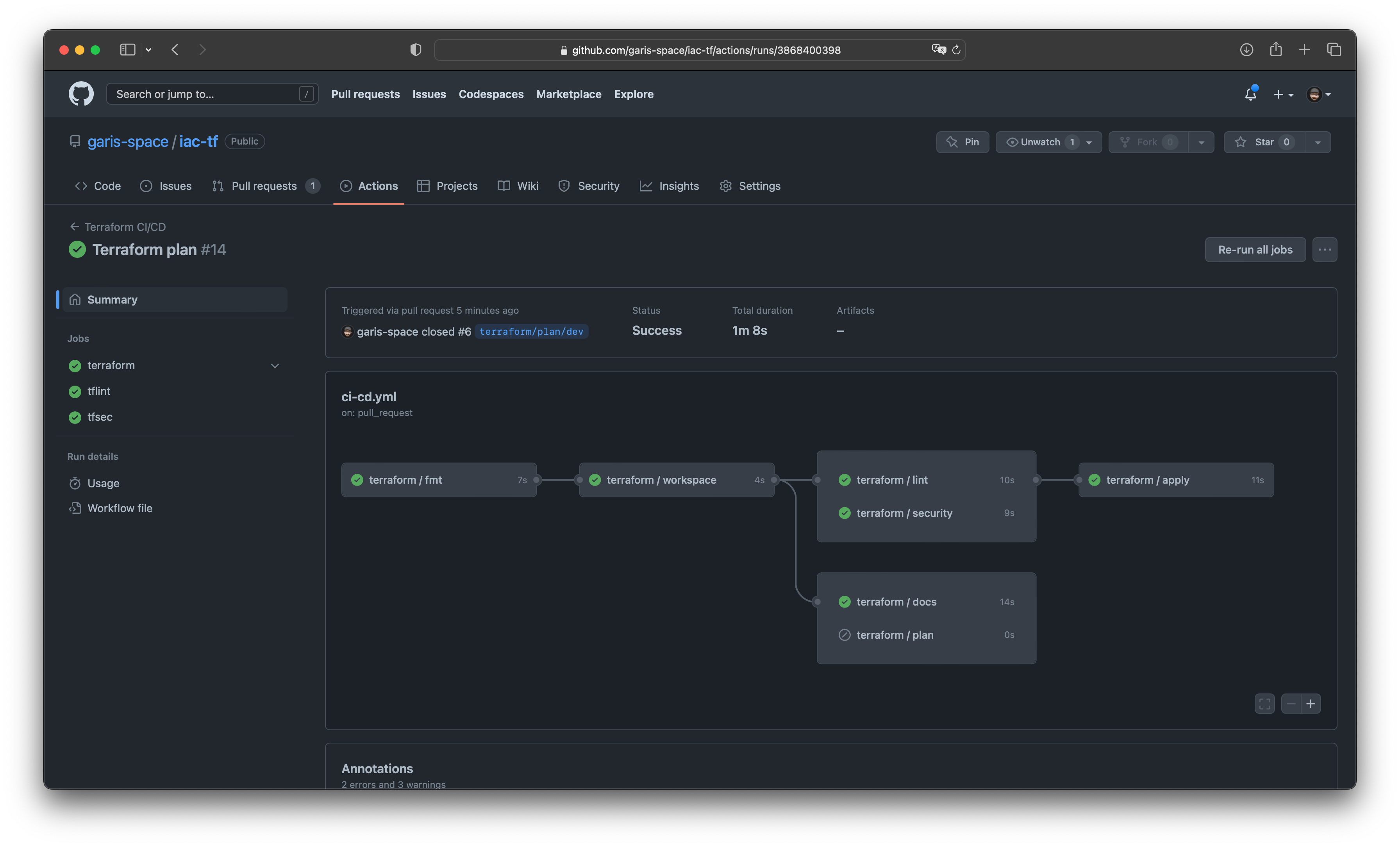Click the graph fullscreen icon

1264,704
